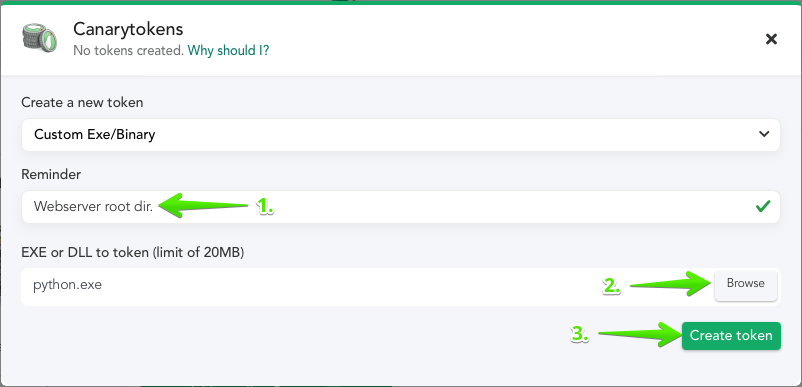Expand token list via the chevron arrow

764,134
